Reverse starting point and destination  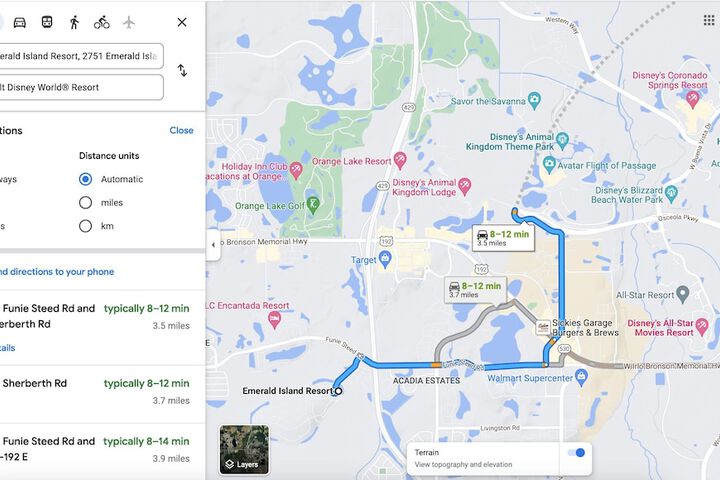[x=182, y=70]
